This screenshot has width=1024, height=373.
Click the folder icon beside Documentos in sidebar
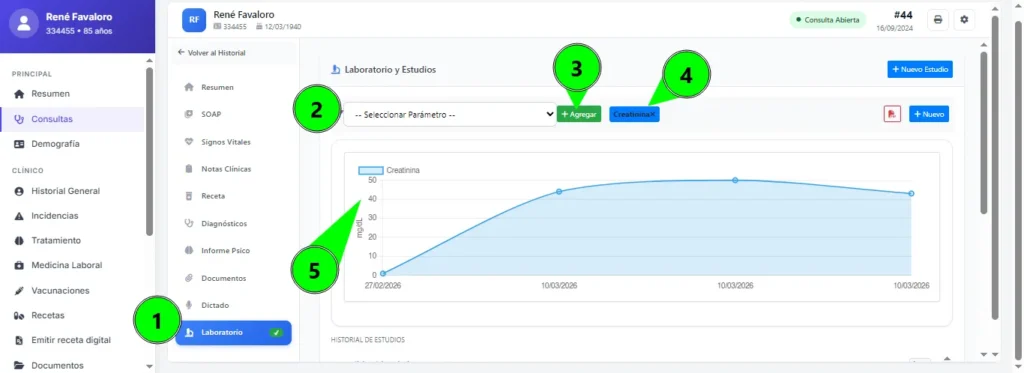(19, 365)
